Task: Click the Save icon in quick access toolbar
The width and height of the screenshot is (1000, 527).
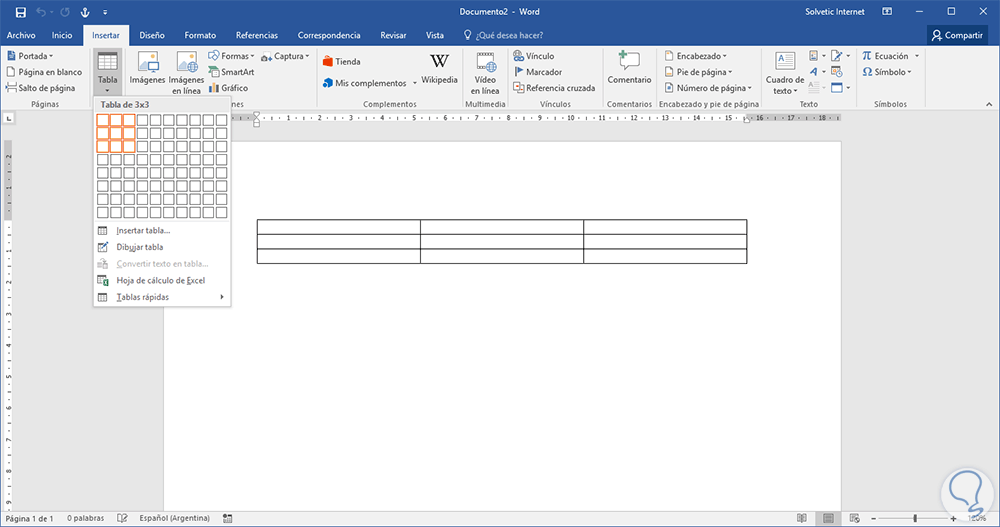Action: (x=20, y=12)
